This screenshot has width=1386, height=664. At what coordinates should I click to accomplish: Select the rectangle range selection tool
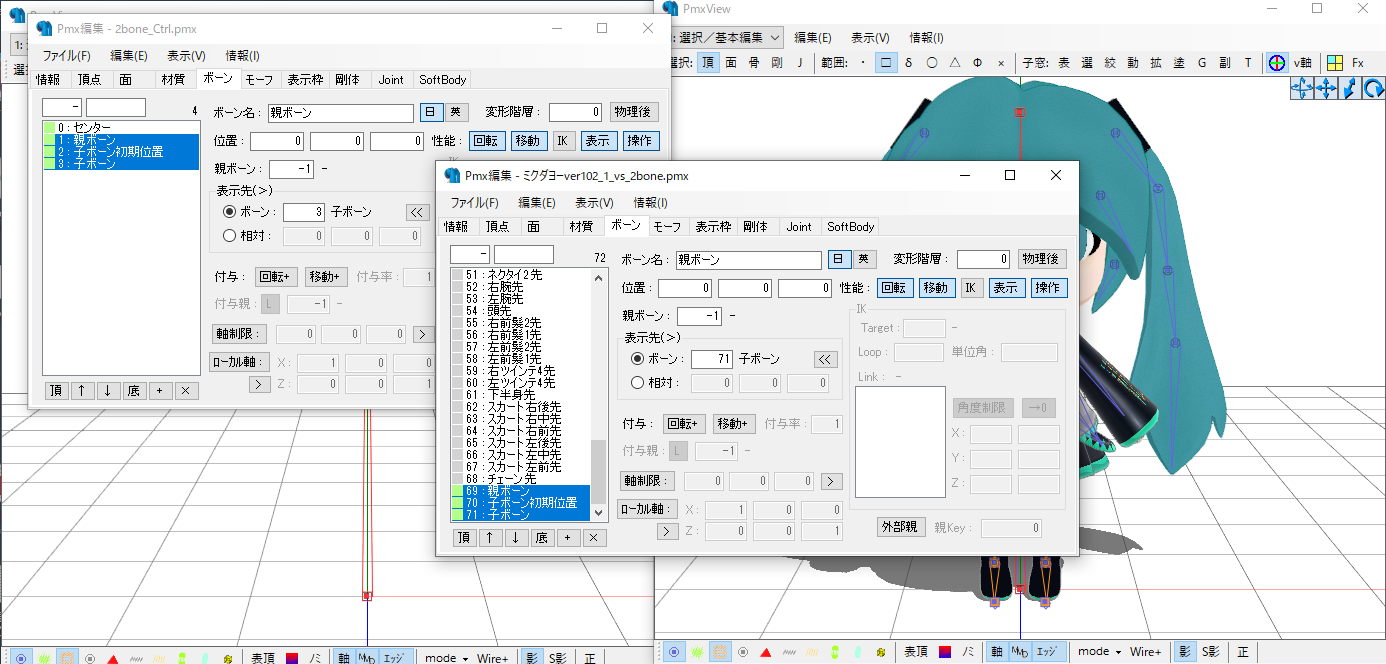(x=886, y=62)
